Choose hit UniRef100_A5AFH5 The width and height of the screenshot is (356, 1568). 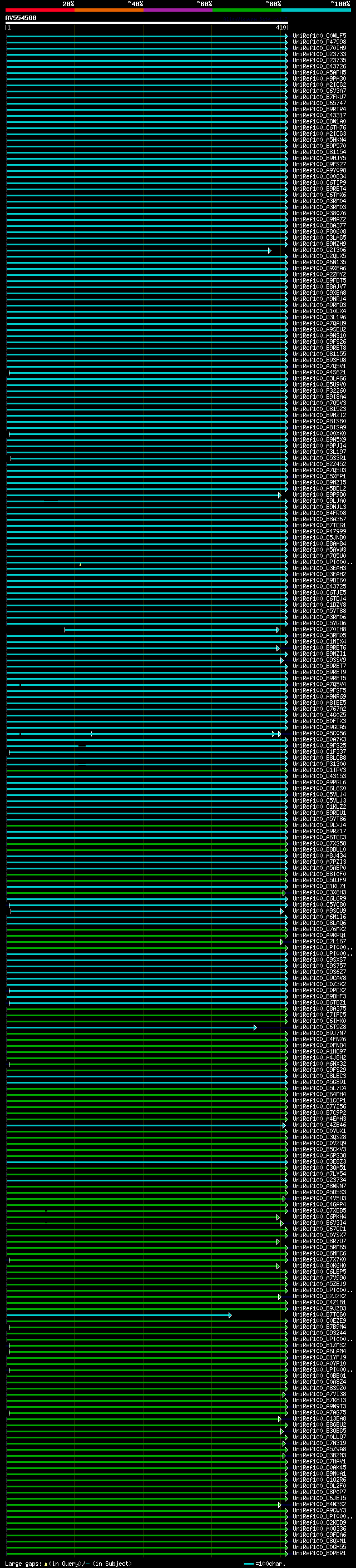[x=319, y=72]
